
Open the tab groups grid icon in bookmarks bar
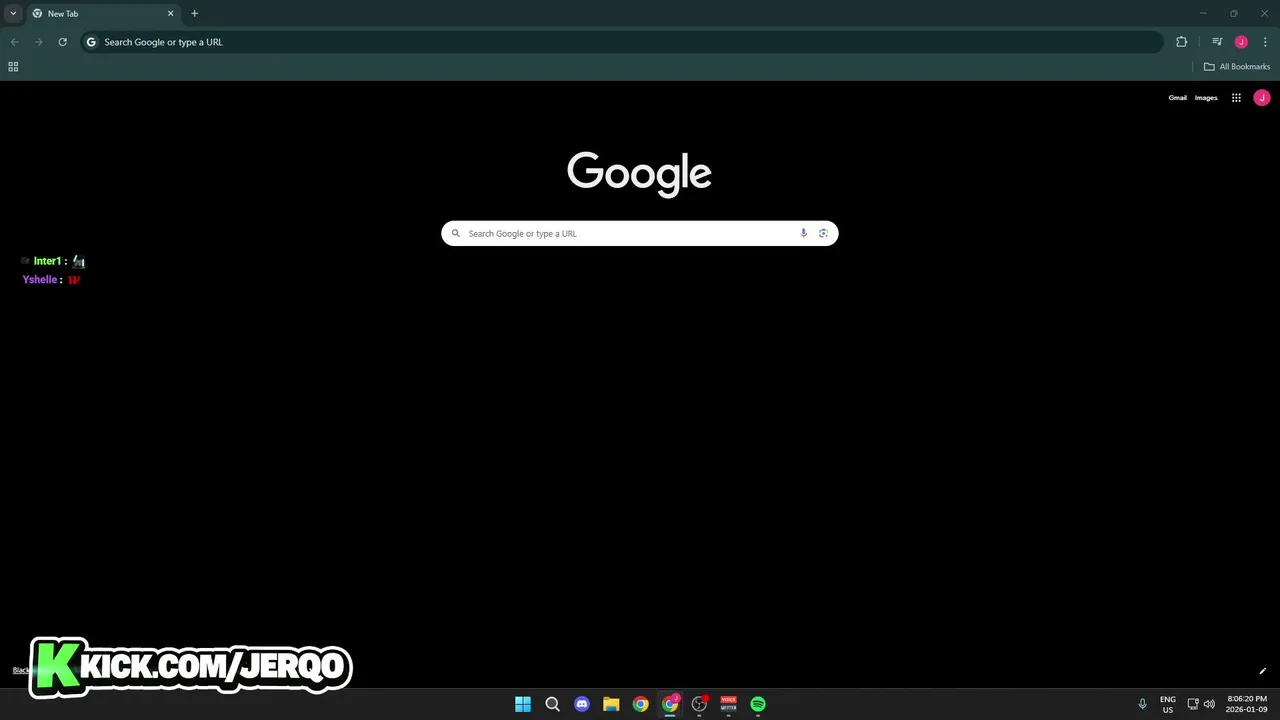(x=13, y=67)
